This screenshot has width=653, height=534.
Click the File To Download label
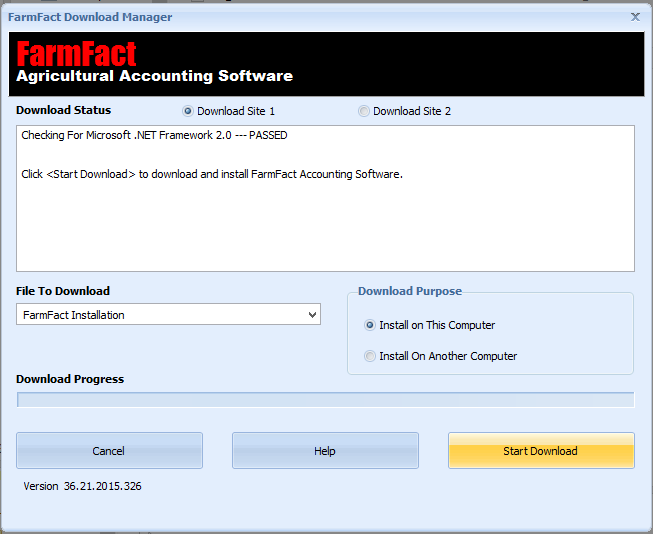click(63, 291)
